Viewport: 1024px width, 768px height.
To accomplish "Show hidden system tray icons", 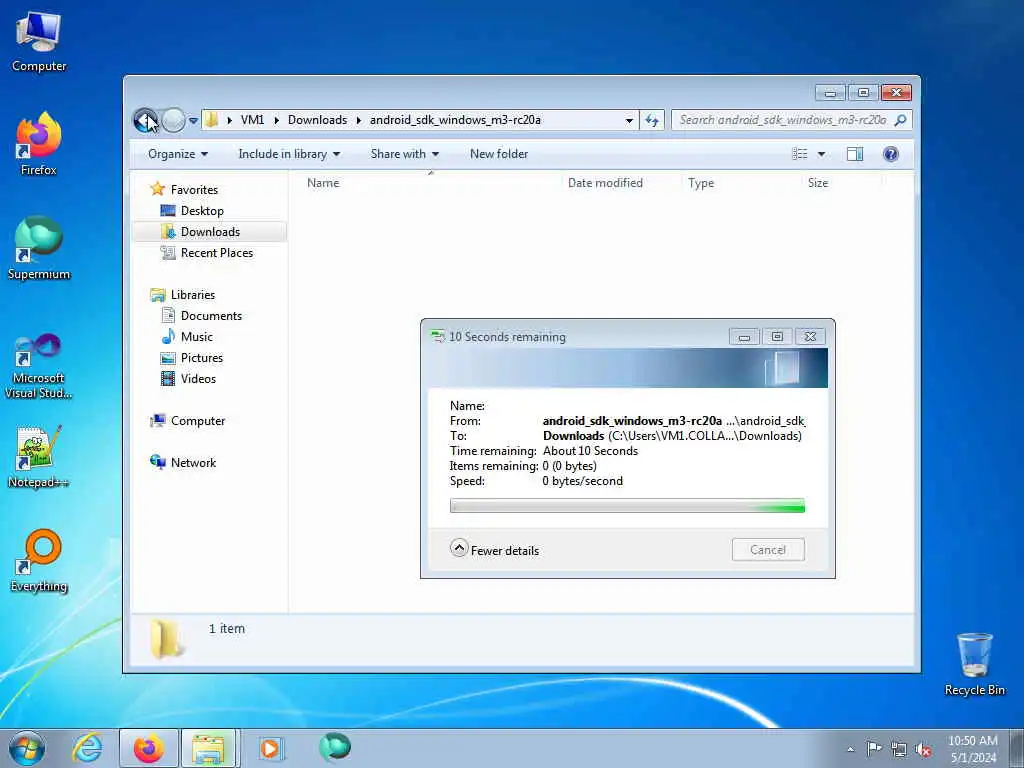I will [x=850, y=749].
